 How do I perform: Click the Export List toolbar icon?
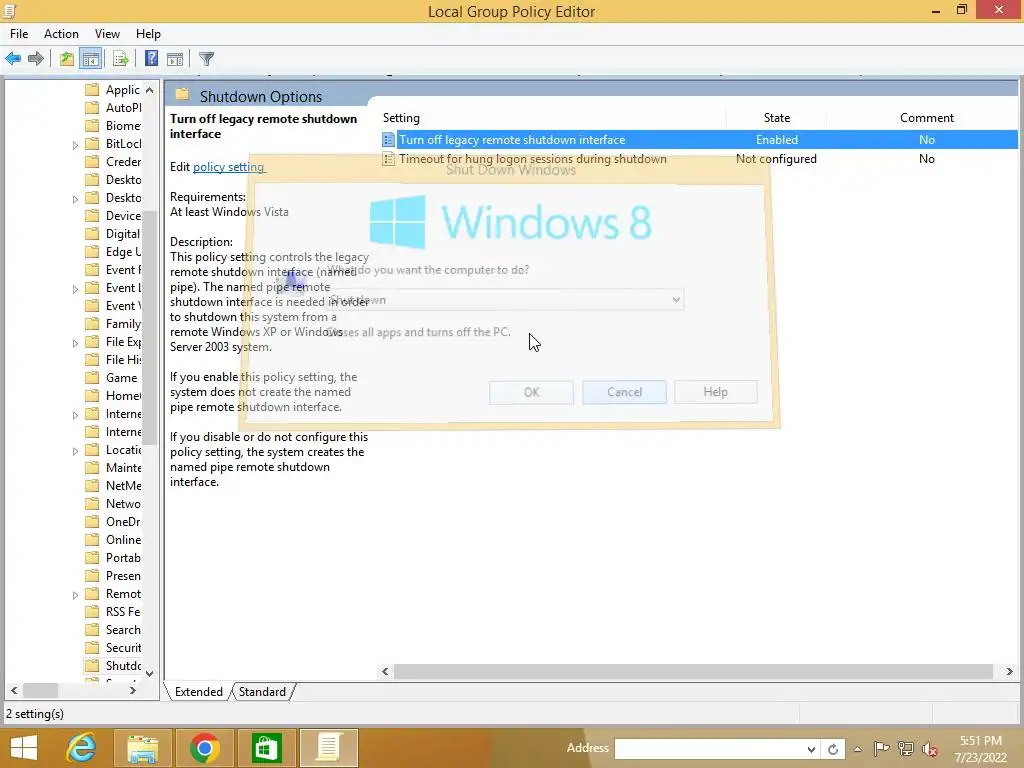click(121, 59)
